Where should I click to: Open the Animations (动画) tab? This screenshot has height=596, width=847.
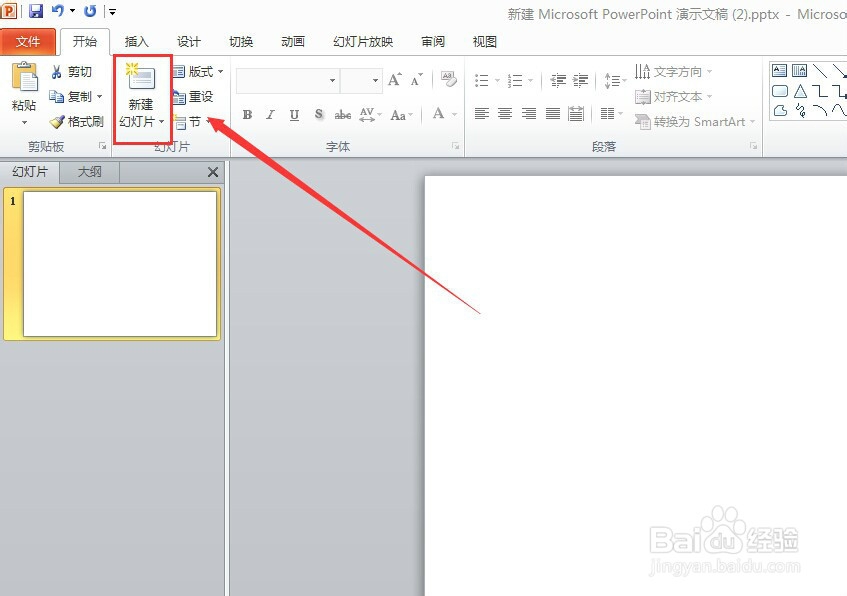tap(293, 42)
